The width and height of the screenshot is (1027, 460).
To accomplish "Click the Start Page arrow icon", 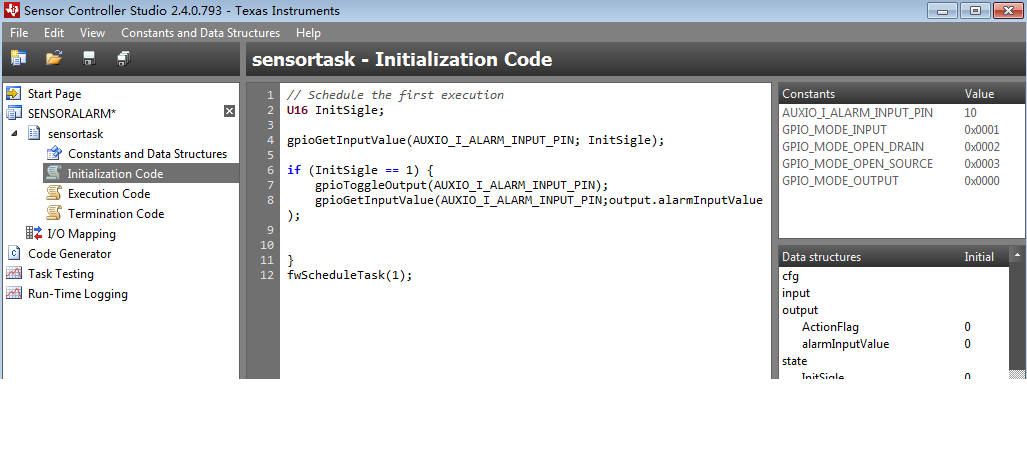I will (x=14, y=94).
